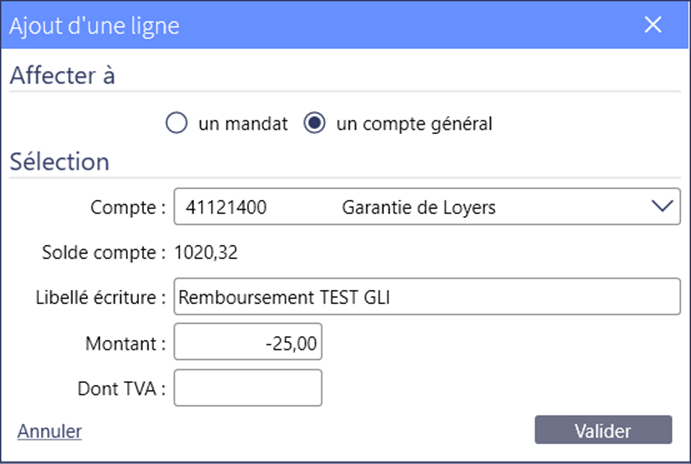Click the Solde compte value 1020,32

[x=206, y=252]
